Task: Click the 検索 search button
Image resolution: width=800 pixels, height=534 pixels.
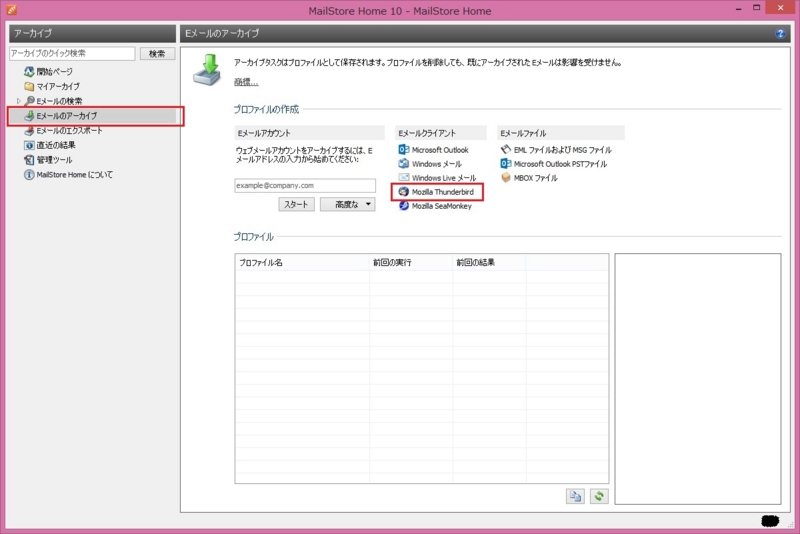Action: click(157, 54)
